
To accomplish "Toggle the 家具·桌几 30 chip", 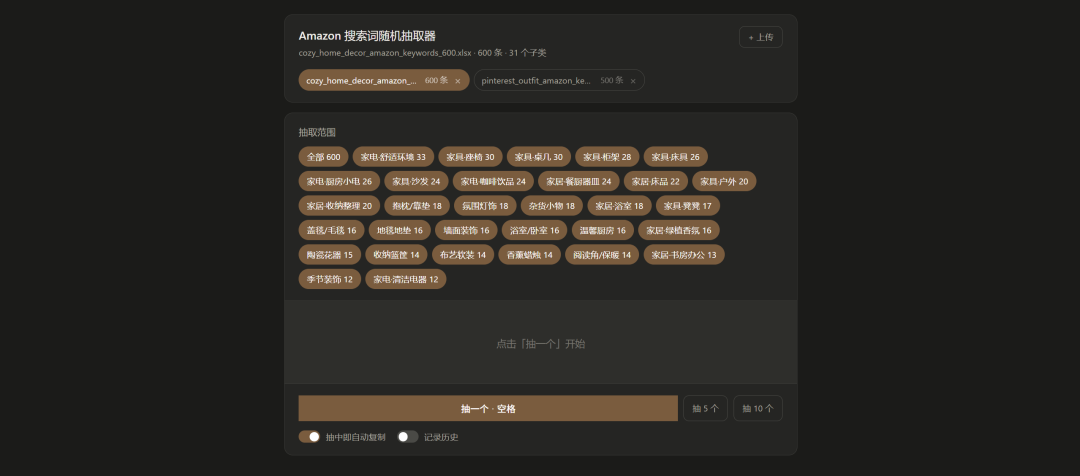I will coord(539,157).
